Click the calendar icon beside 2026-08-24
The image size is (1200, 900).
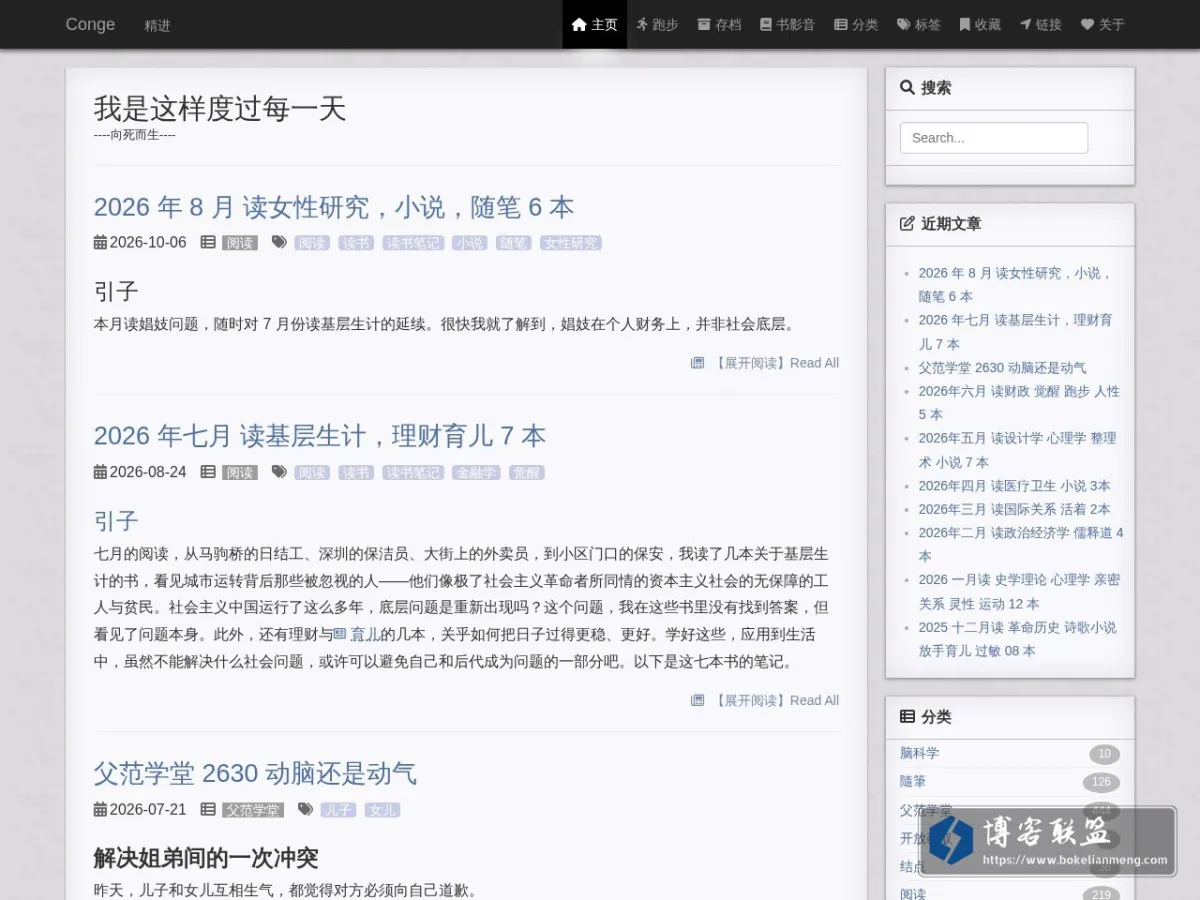(x=100, y=471)
